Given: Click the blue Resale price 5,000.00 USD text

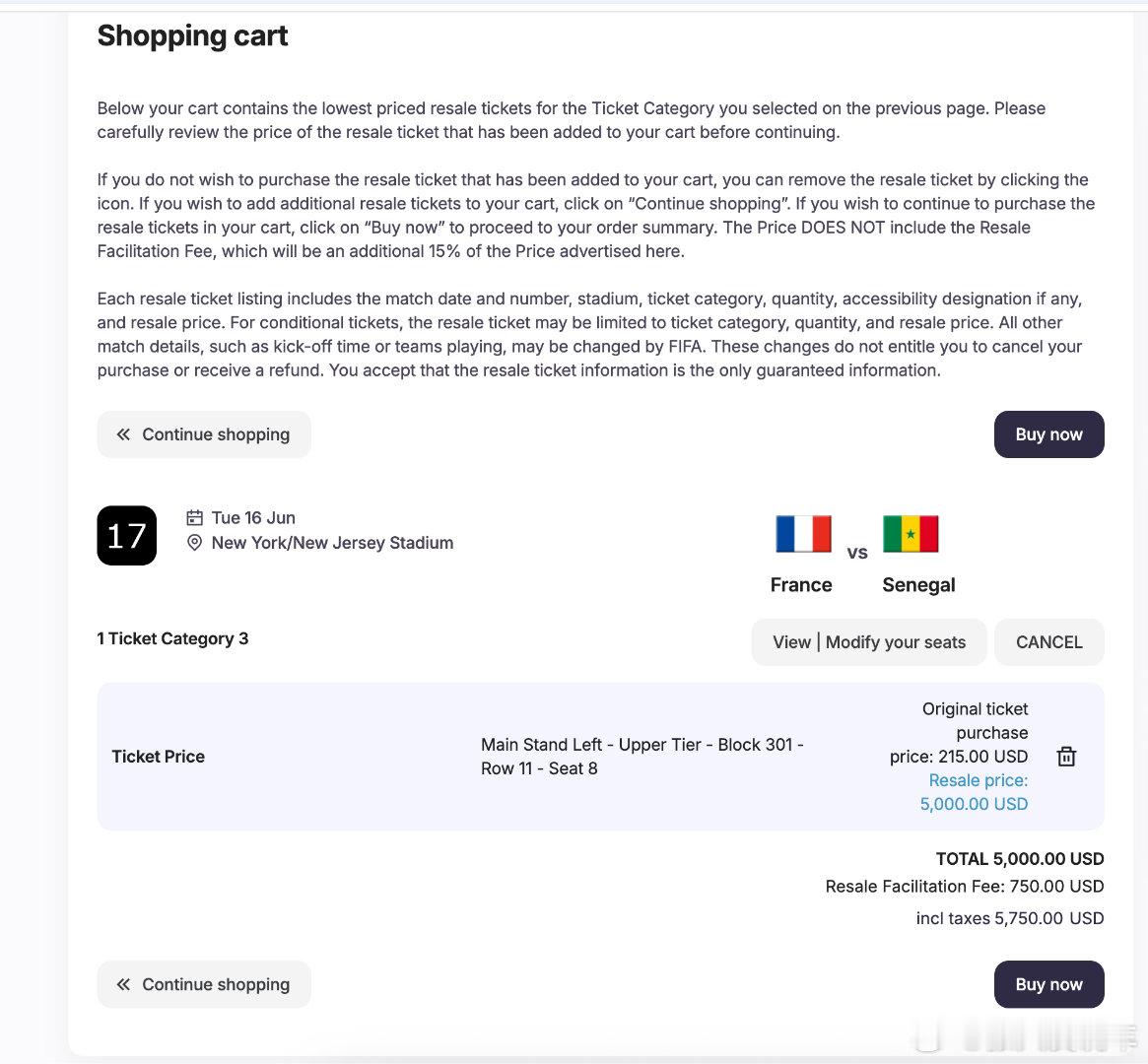Looking at the screenshot, I should point(974,792).
